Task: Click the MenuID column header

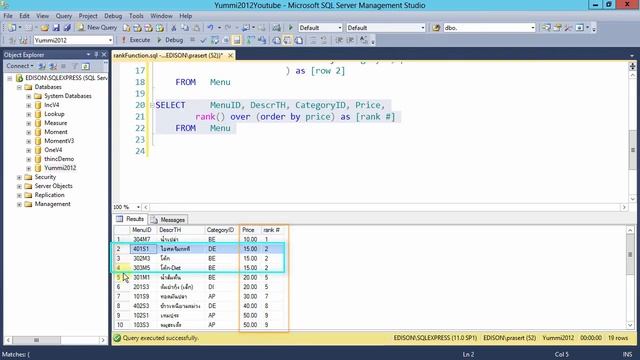Action: [143, 230]
